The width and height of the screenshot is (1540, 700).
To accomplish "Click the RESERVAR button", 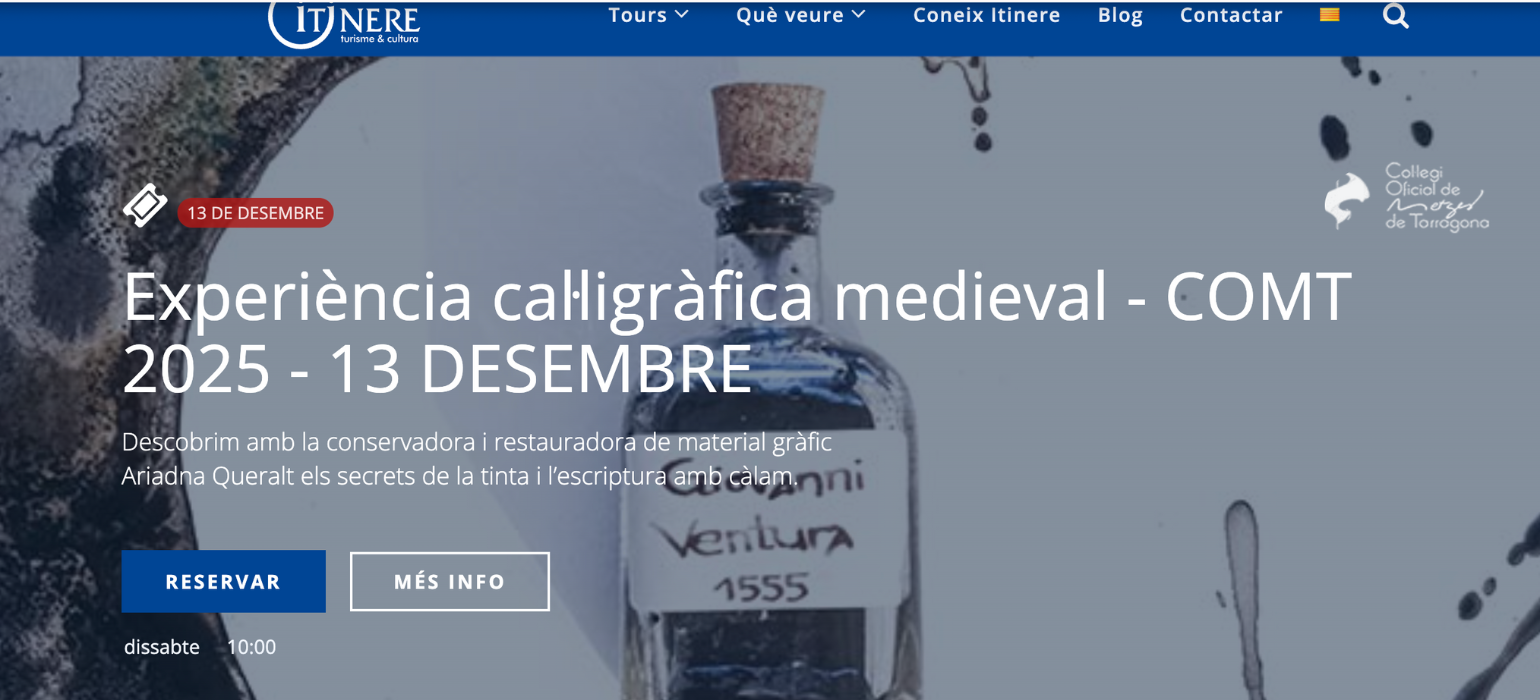I will [x=224, y=581].
